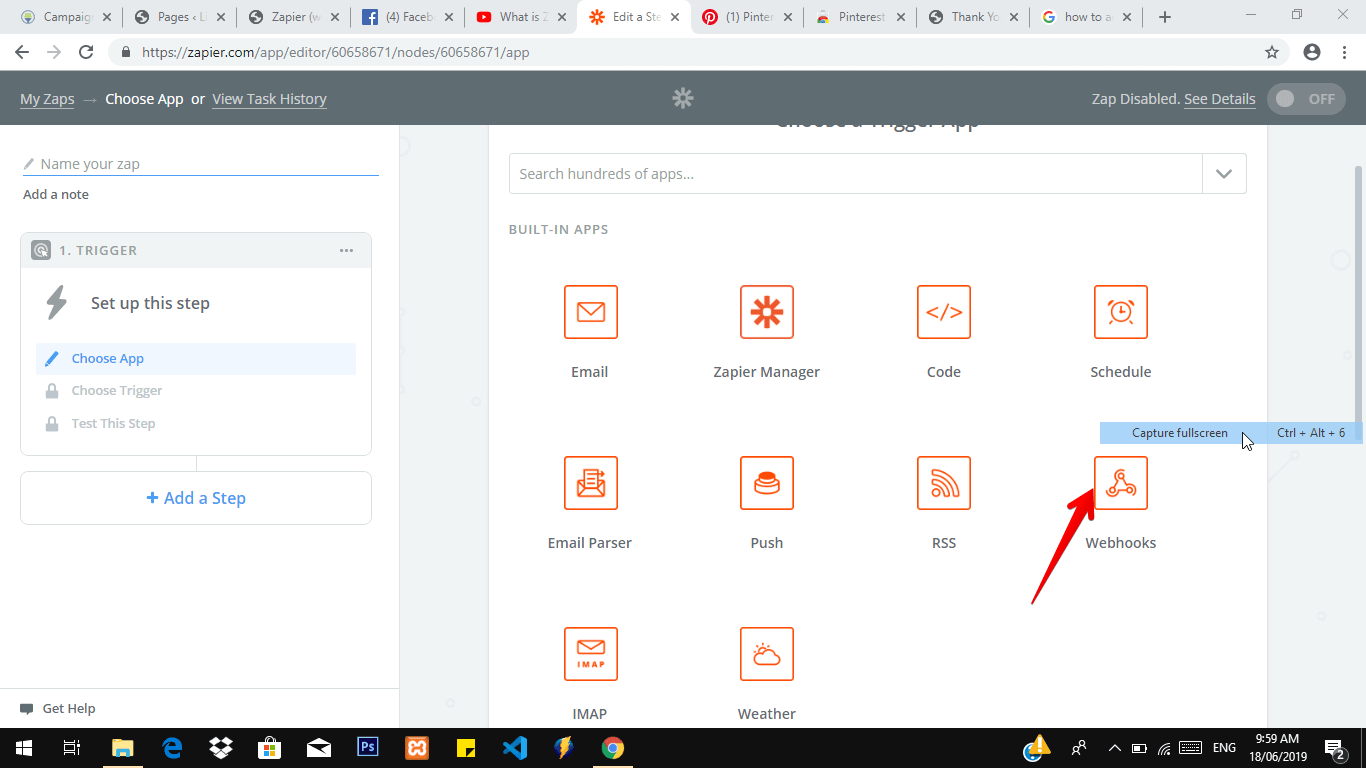Open Visual Studio Code from the taskbar
Screen dimensions: 1366x768
[515, 748]
